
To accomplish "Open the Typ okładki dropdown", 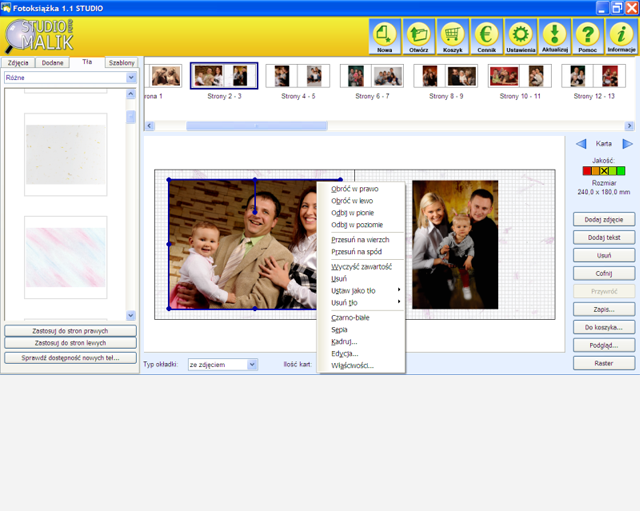I will [251, 365].
